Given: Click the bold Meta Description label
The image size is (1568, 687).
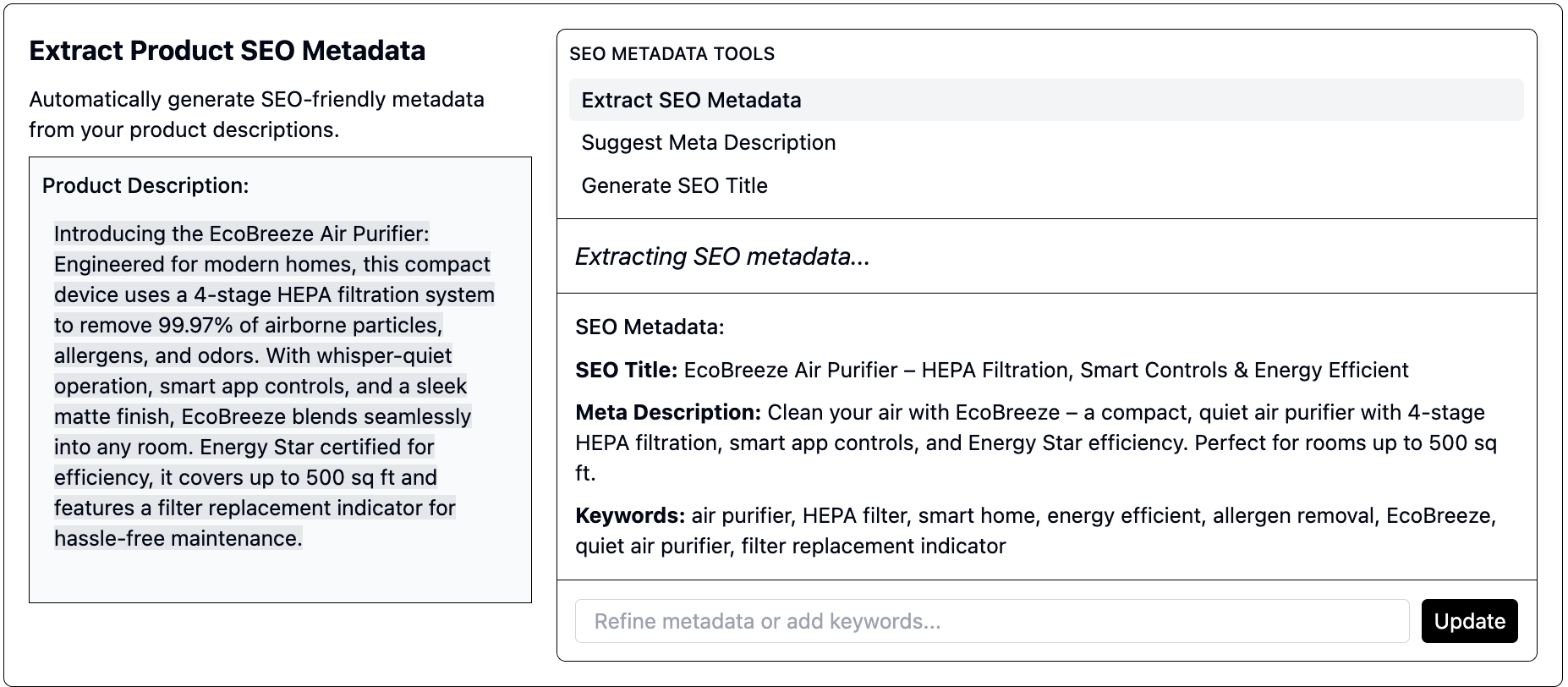Looking at the screenshot, I should pyautogui.click(x=668, y=412).
